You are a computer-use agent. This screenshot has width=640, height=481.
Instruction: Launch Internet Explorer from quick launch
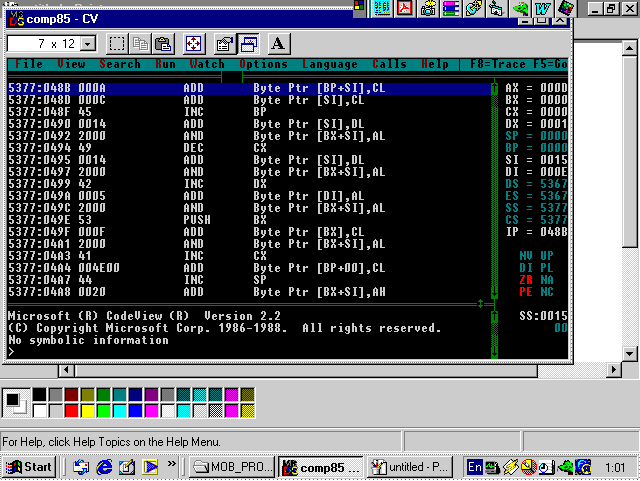click(104, 467)
